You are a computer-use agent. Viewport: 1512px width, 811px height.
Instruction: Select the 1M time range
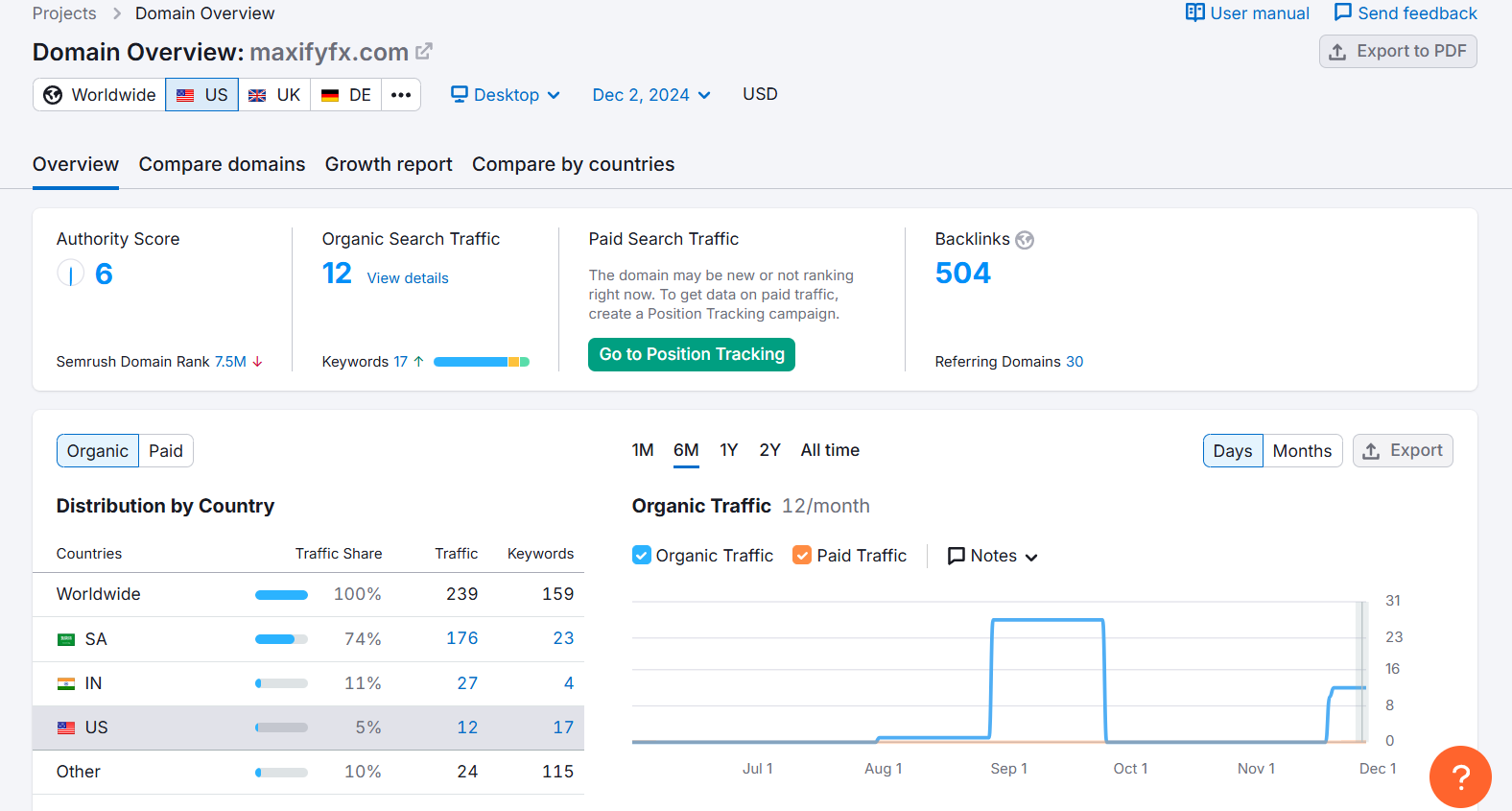pos(643,450)
